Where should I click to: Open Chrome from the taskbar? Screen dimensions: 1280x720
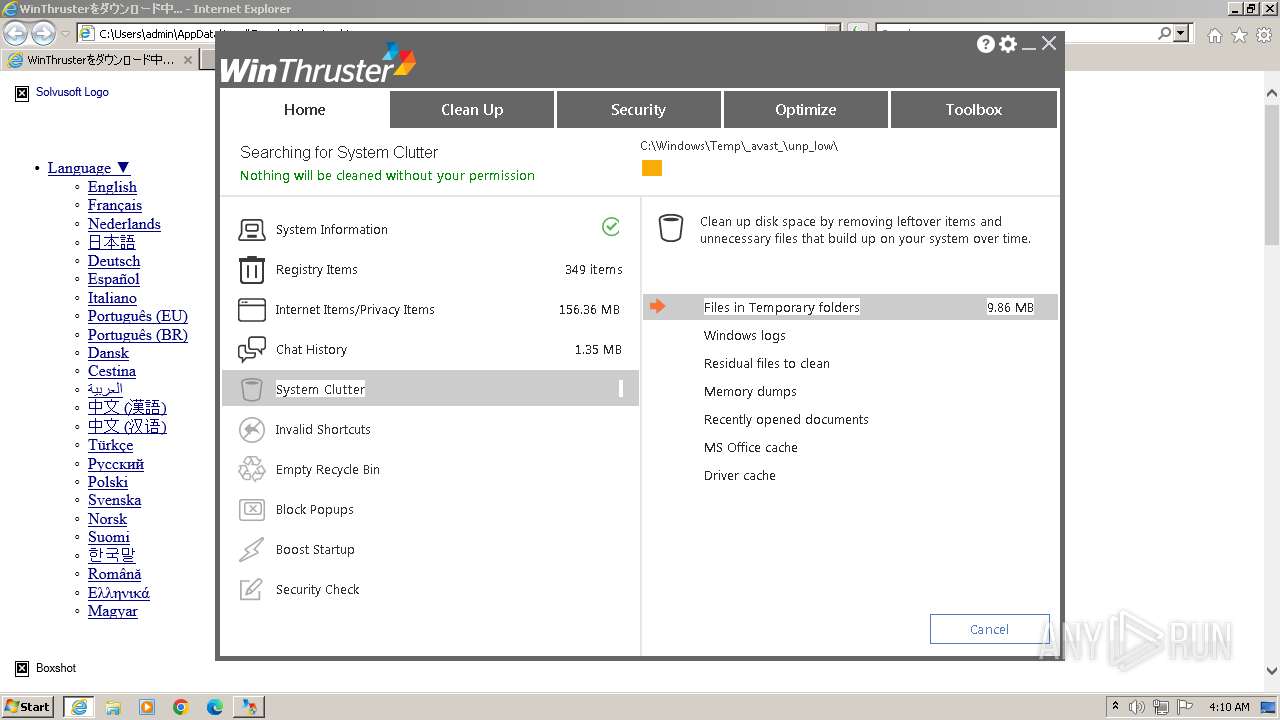coord(181,707)
